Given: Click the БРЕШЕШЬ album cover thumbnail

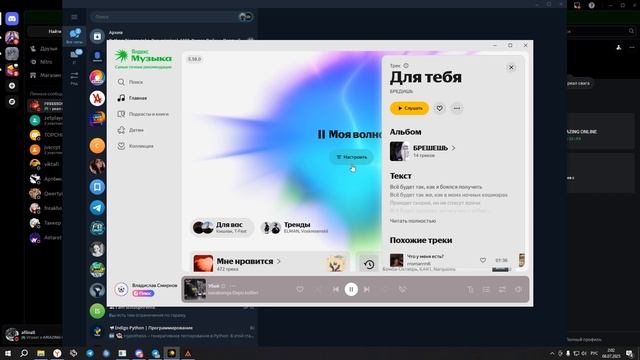Looking at the screenshot, I should tap(400, 151).
